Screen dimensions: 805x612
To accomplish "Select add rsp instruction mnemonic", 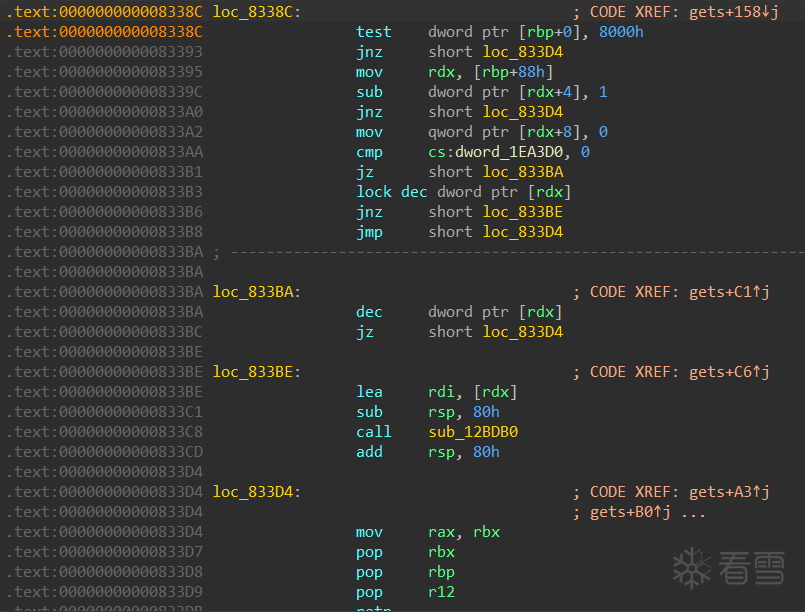I will (369, 452).
